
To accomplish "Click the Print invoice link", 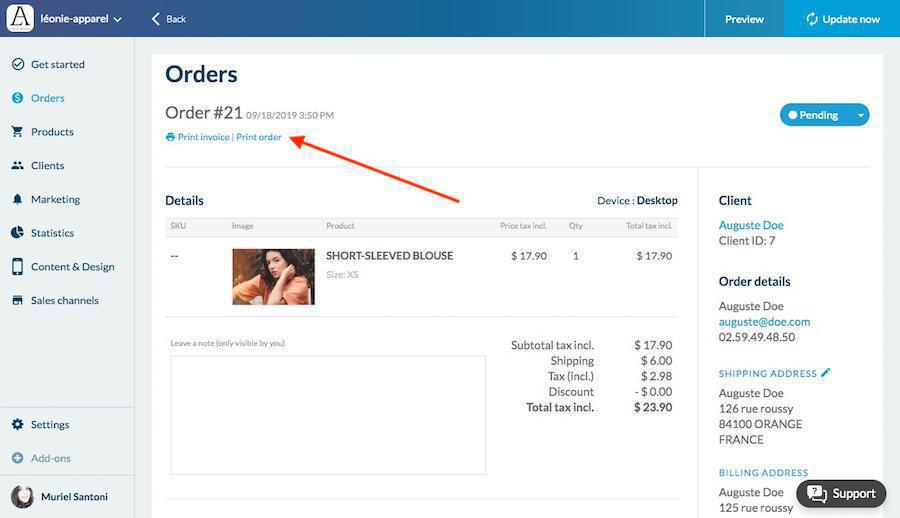I will [x=203, y=137].
